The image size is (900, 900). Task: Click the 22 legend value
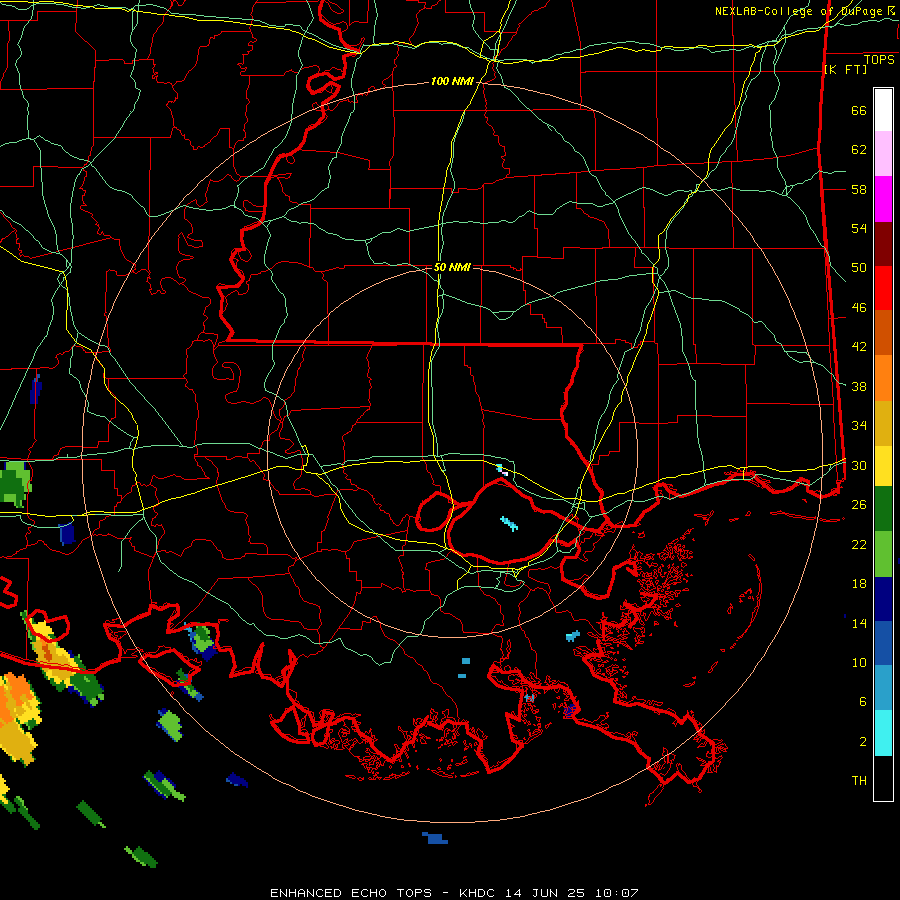pos(859,544)
